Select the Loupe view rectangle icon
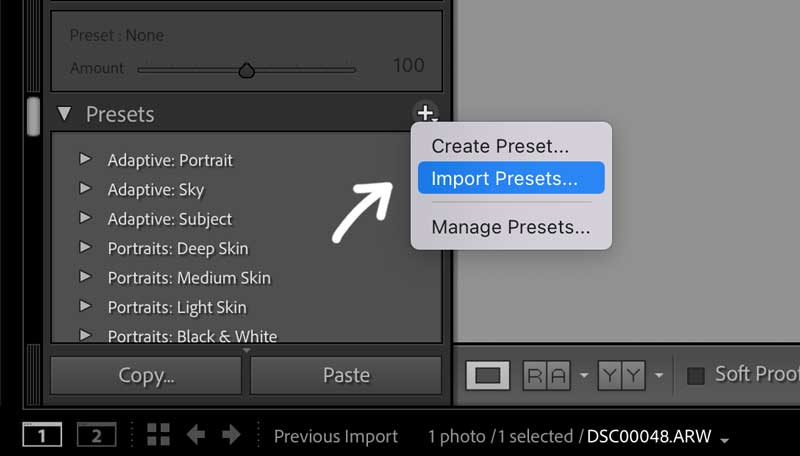 coord(487,376)
